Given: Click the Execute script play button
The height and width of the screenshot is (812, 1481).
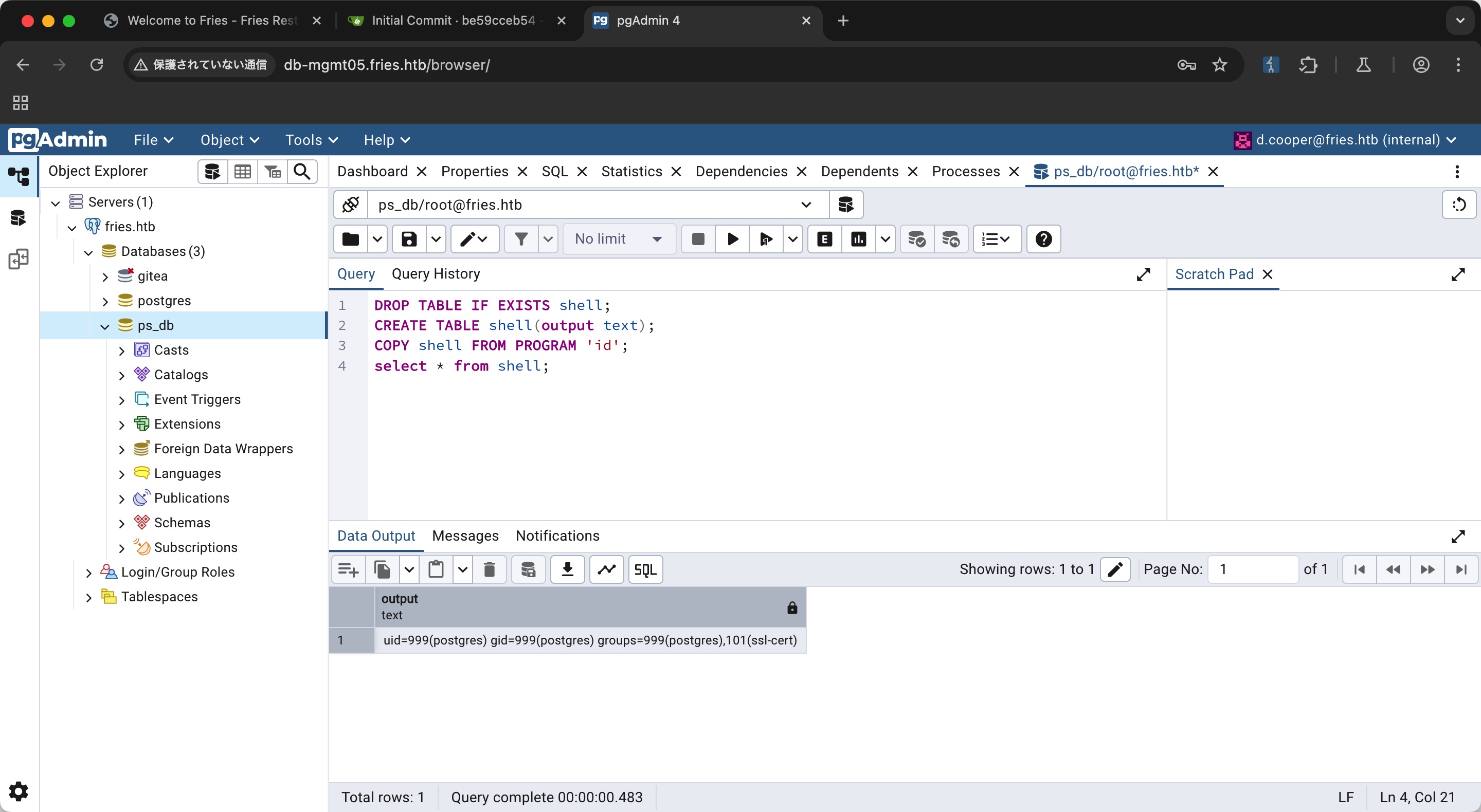Looking at the screenshot, I should 732,239.
